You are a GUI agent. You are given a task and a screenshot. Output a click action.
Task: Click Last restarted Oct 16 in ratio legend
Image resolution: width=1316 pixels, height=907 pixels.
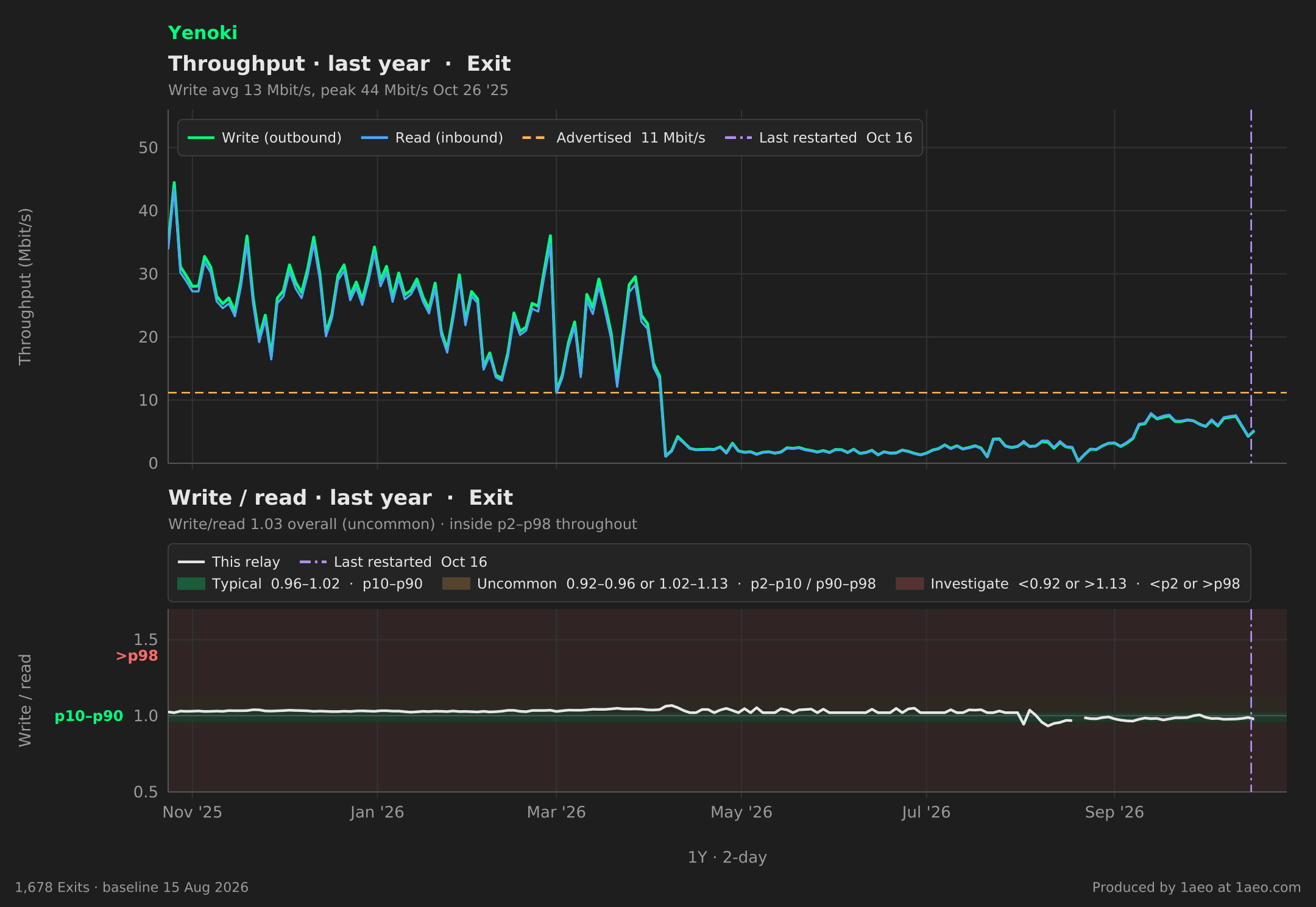pyautogui.click(x=394, y=562)
